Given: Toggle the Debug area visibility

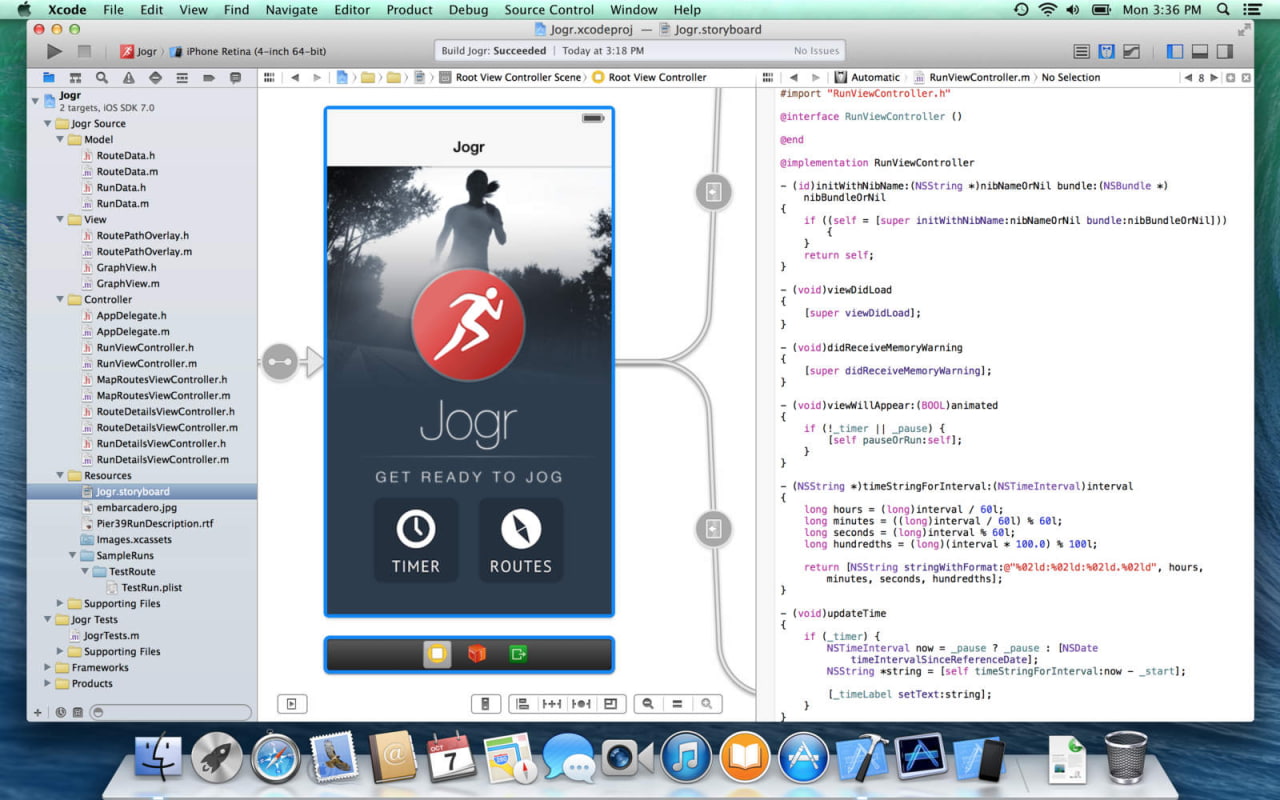Looking at the screenshot, I should click(x=1199, y=51).
